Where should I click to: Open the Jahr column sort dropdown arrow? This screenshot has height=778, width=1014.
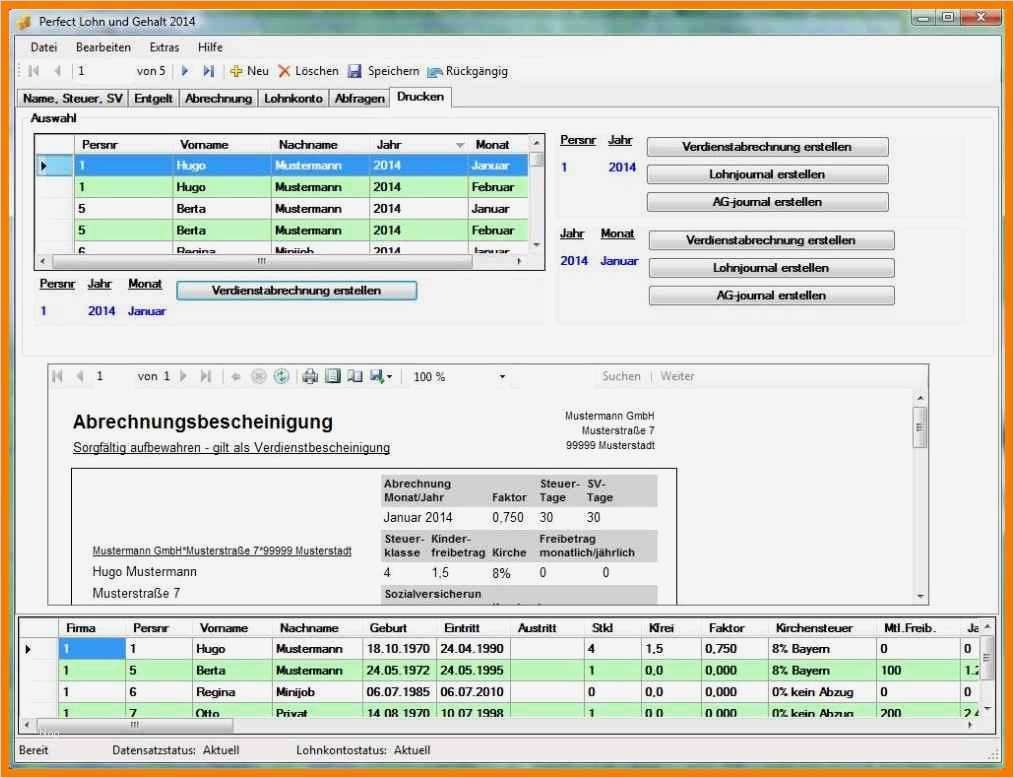[459, 144]
